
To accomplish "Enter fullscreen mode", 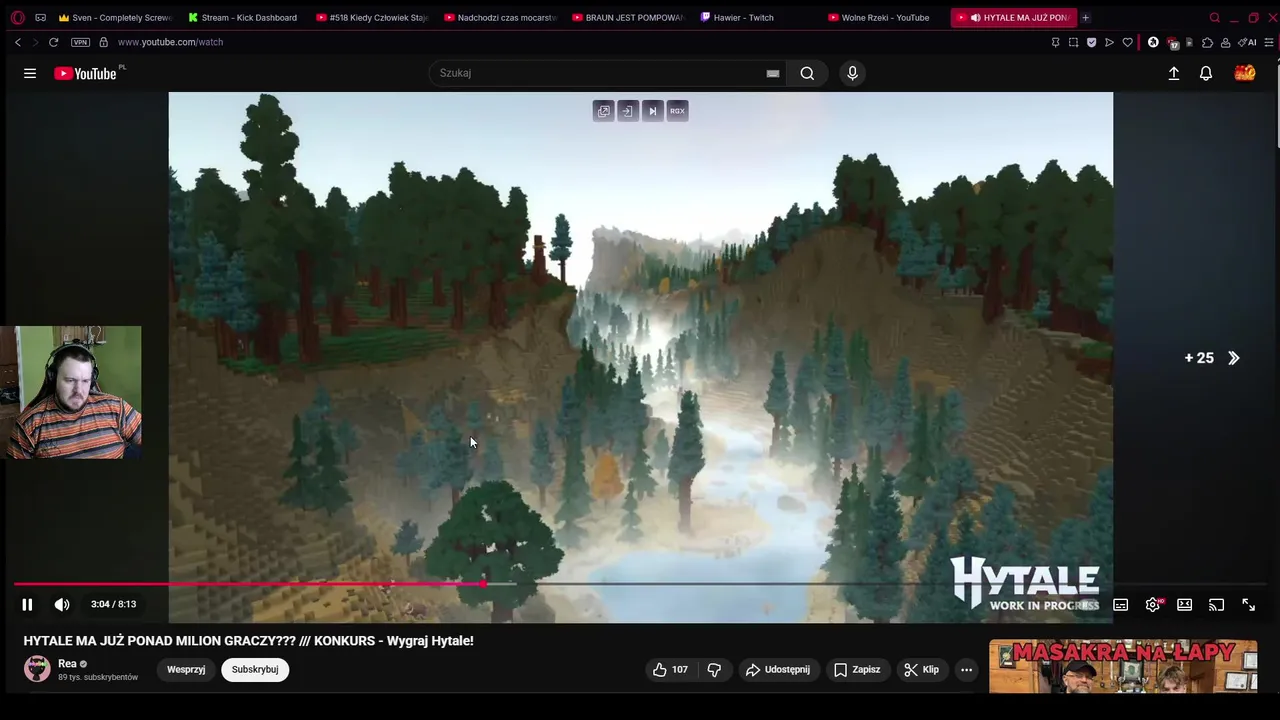I will (1249, 604).
